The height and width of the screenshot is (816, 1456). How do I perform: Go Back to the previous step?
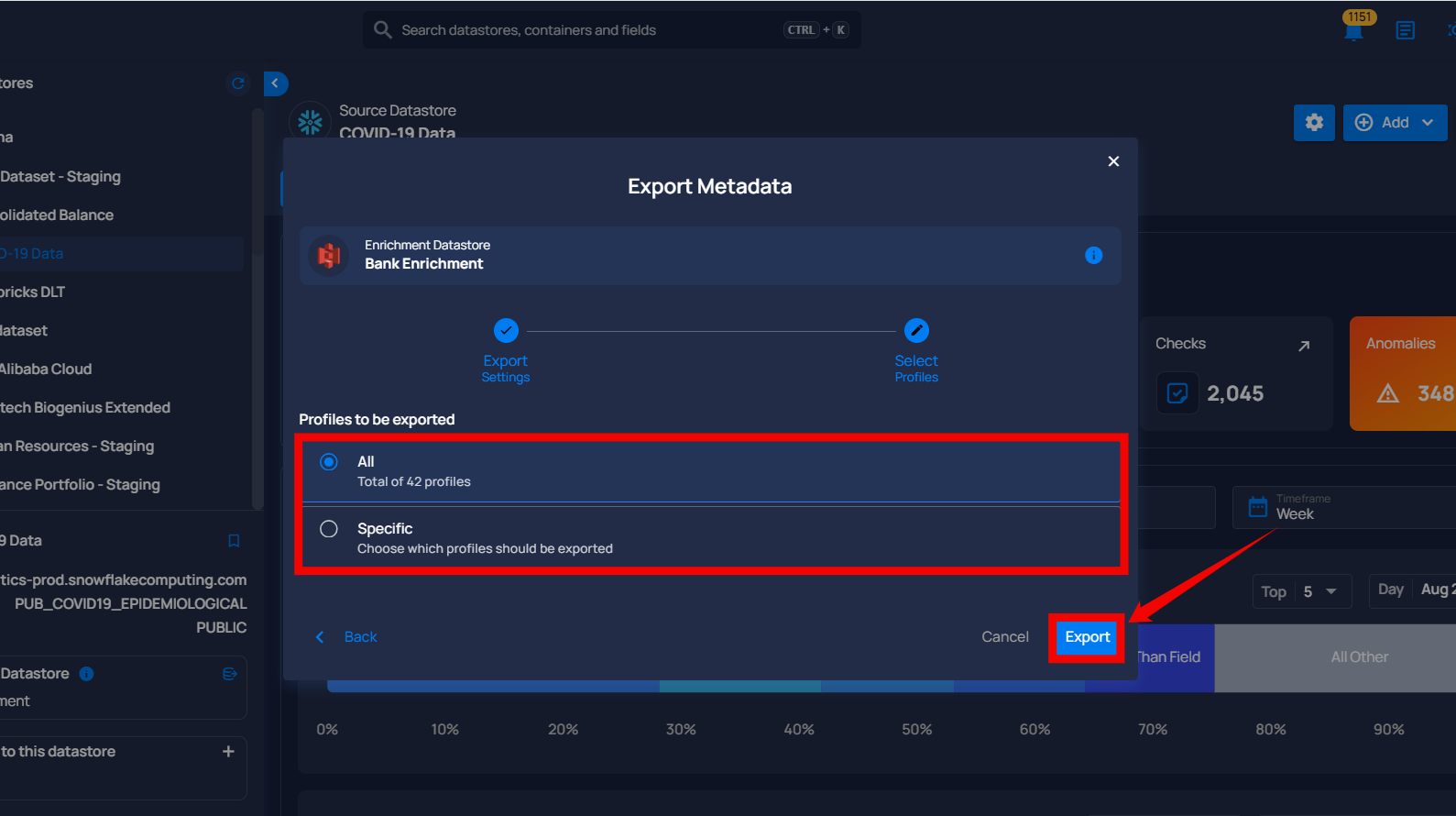(x=346, y=637)
